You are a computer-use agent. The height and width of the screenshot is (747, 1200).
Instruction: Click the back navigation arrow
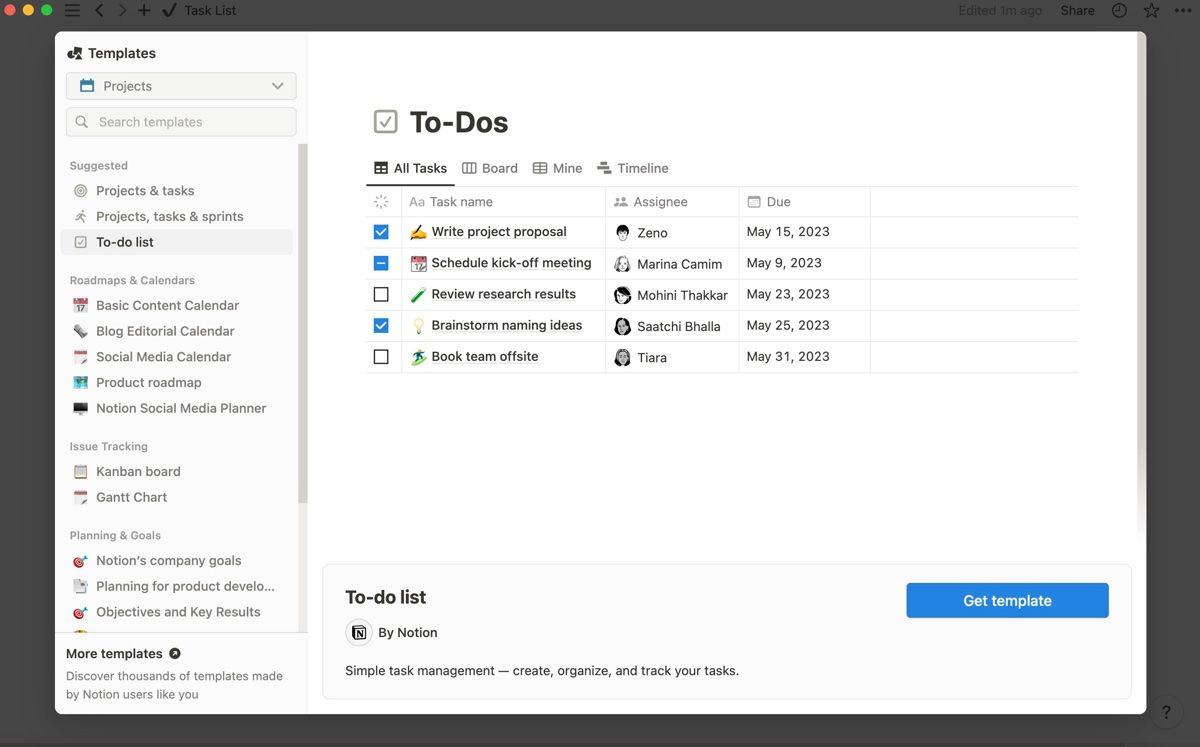[99, 11]
